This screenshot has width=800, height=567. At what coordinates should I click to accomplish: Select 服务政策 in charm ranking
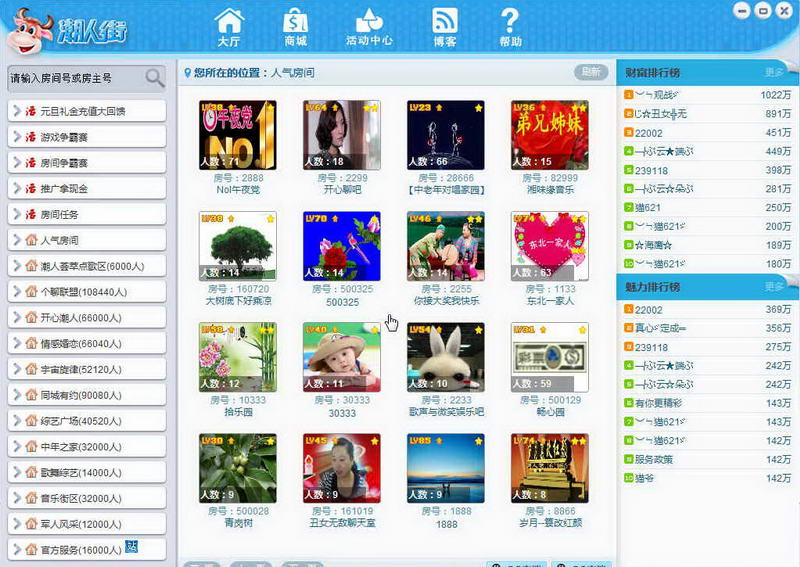coord(707,459)
